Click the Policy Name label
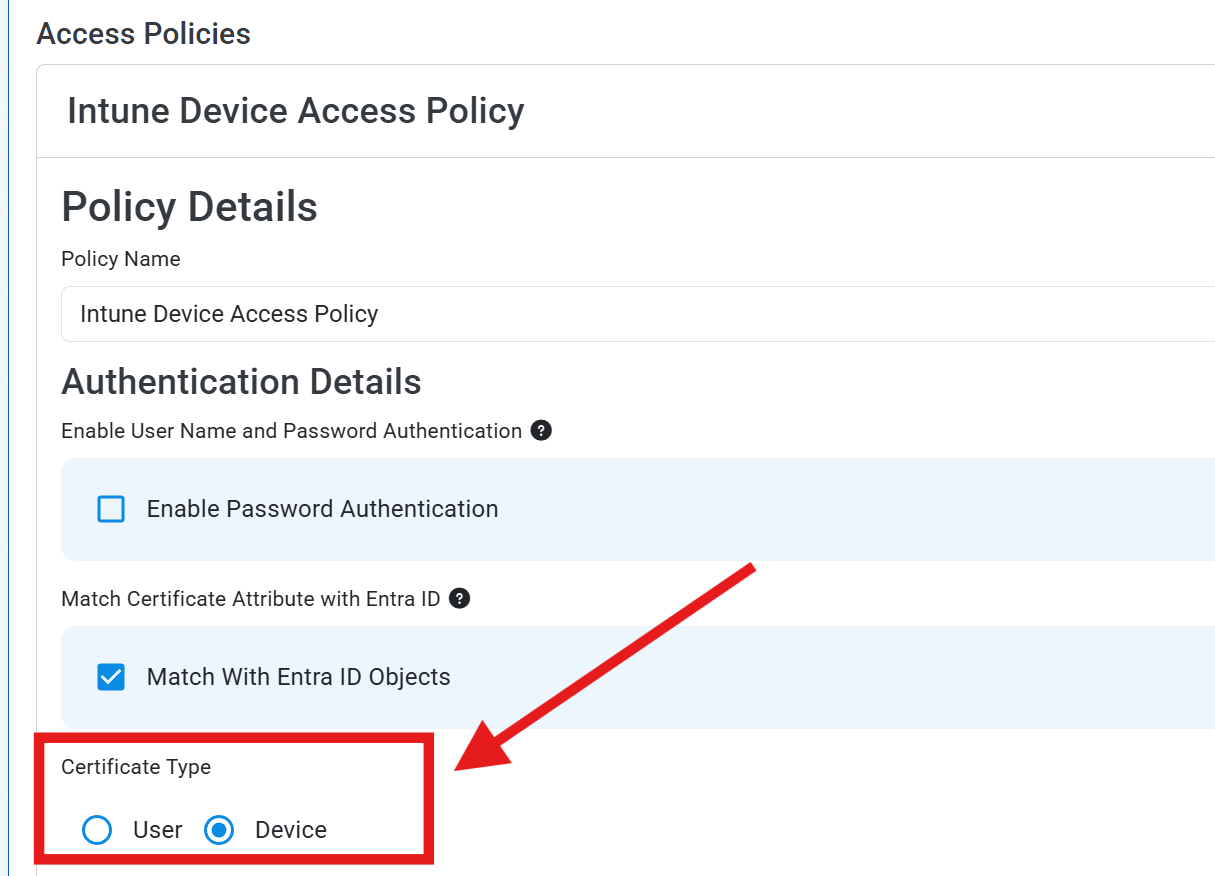The height and width of the screenshot is (876, 1215). 121,259
